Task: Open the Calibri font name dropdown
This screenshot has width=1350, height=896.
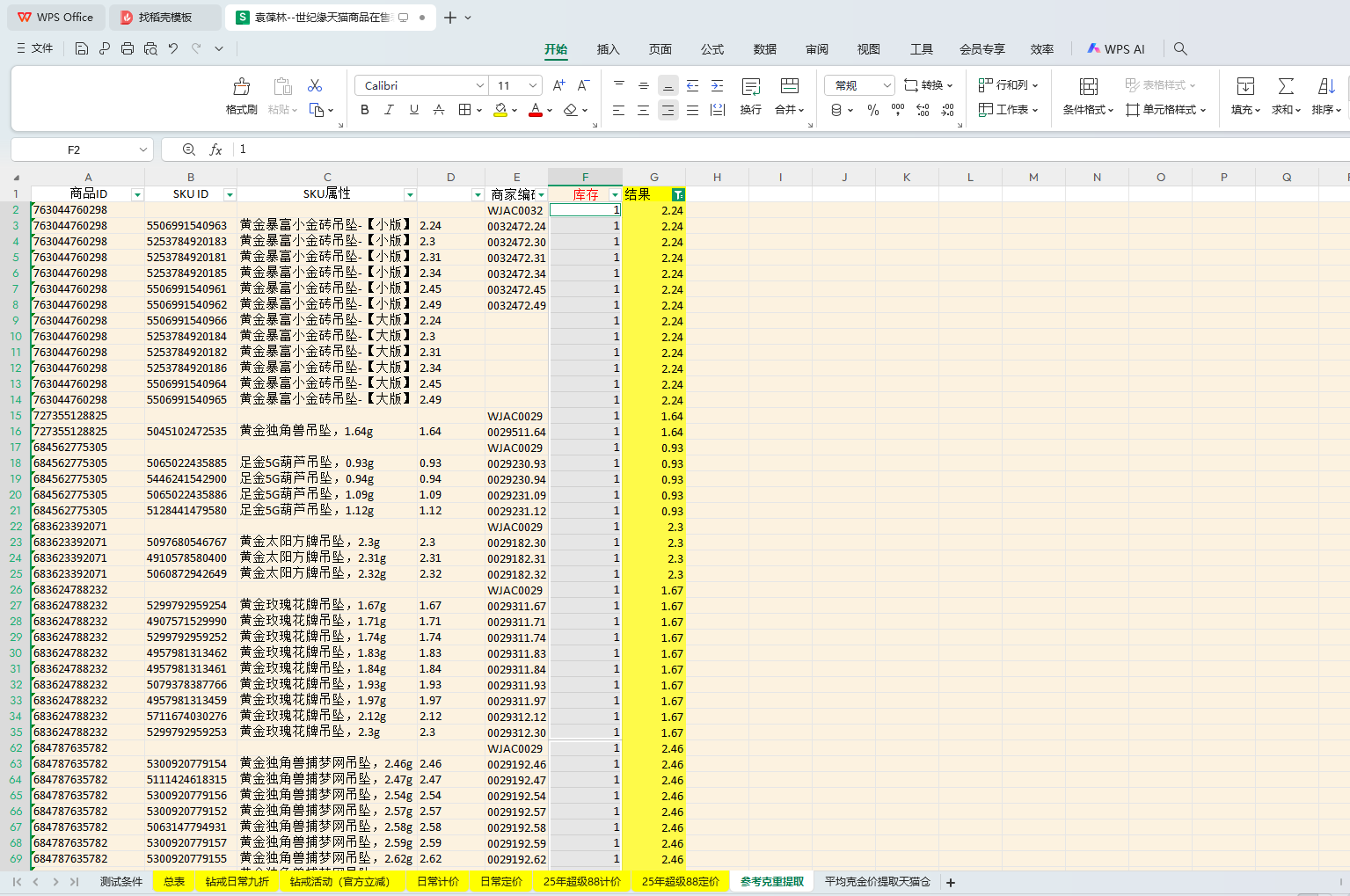Action: pyautogui.click(x=480, y=85)
